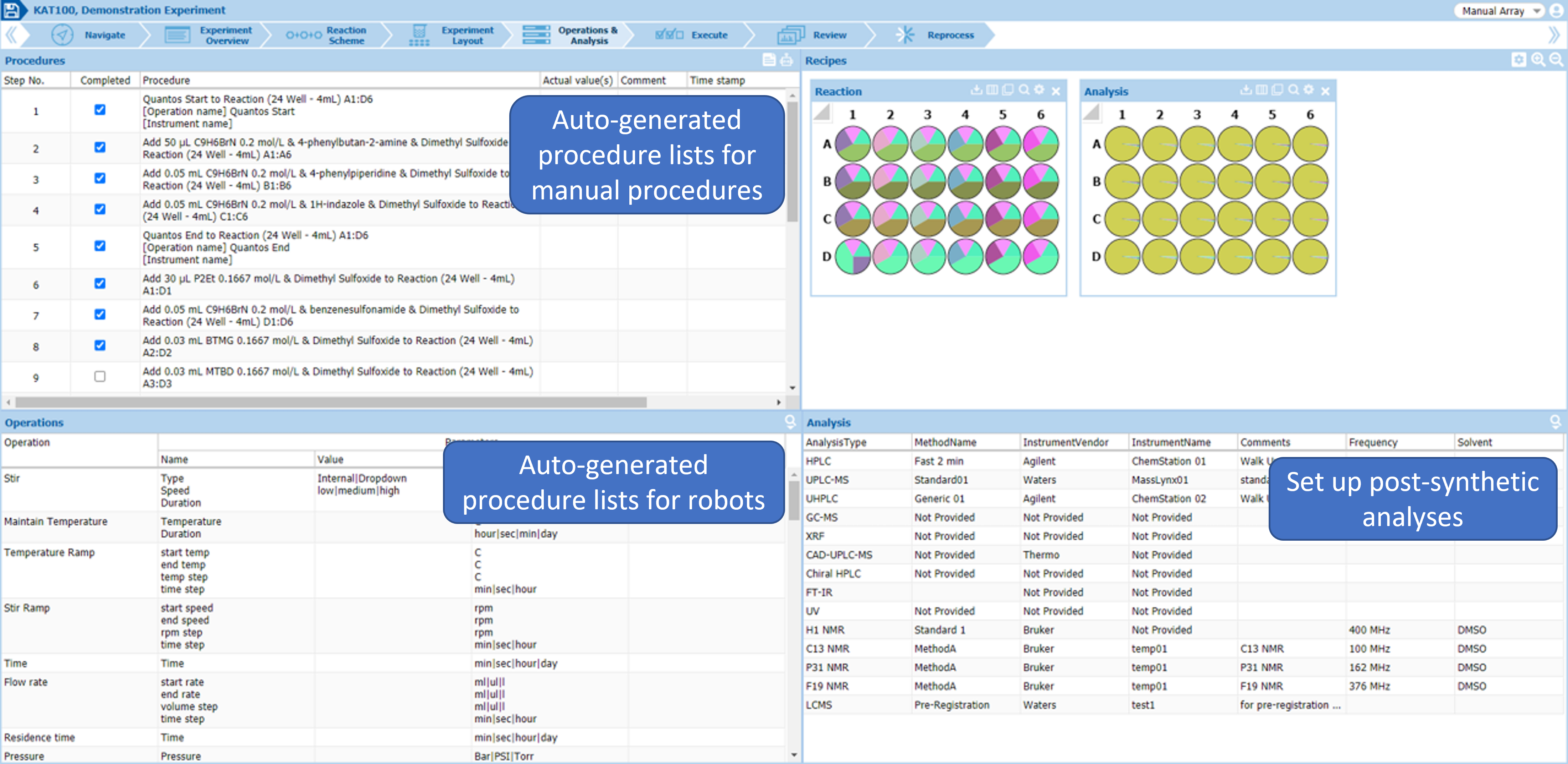Click the save experiment icon
This screenshot has width=1568, height=764.
(11, 10)
